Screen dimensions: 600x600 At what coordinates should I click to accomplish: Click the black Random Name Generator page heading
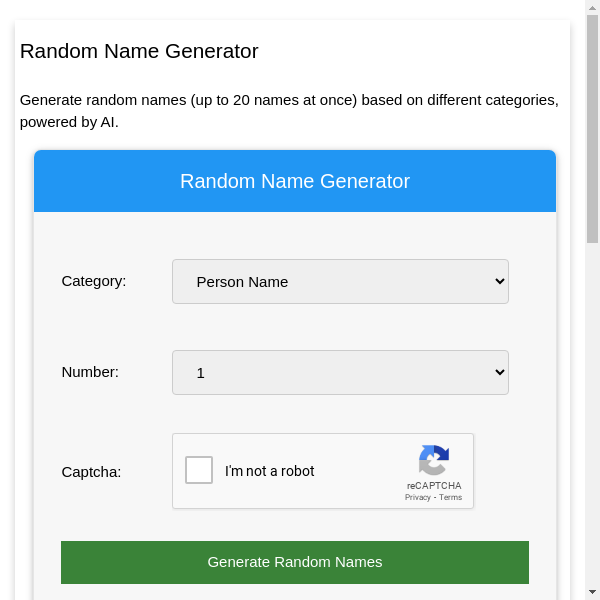139,51
